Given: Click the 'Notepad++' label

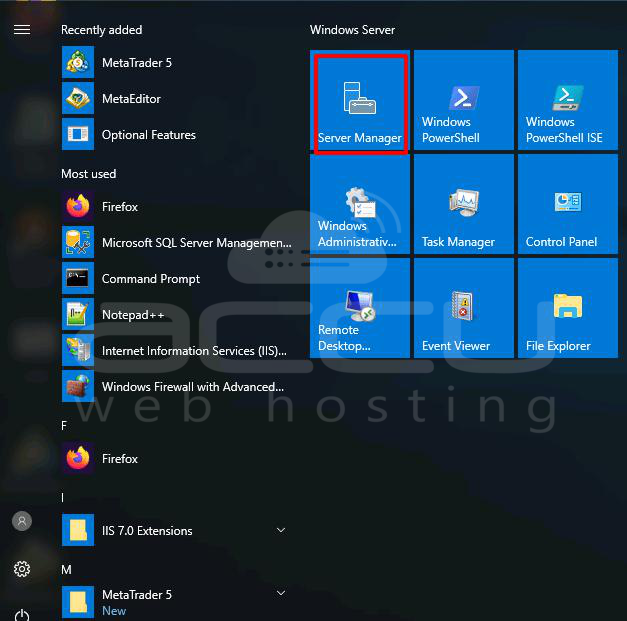Looking at the screenshot, I should 133,315.
